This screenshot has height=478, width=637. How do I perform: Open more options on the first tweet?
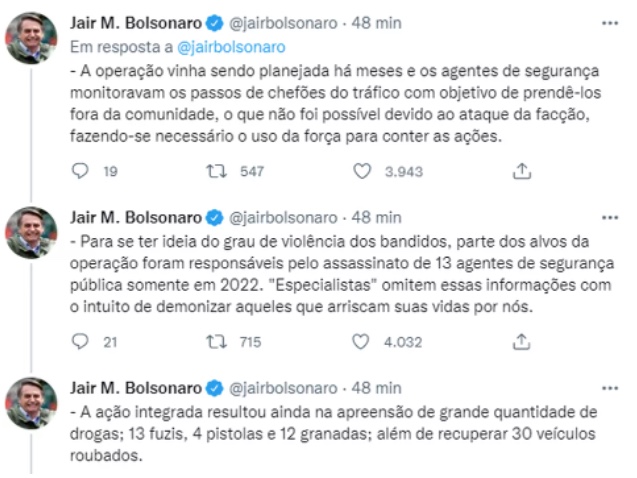609,21
